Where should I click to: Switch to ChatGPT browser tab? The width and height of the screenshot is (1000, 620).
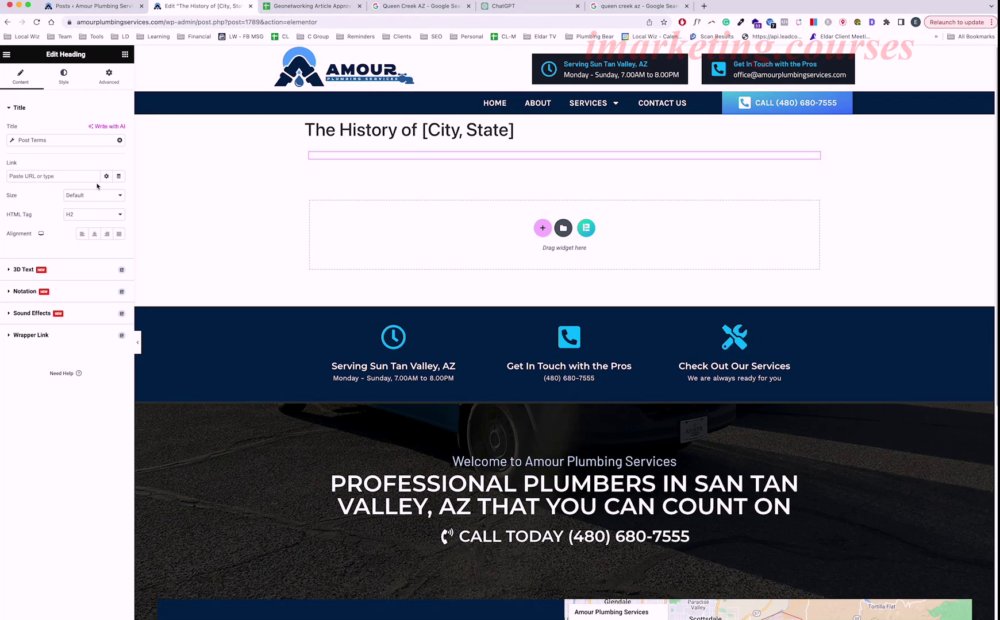(529, 6)
